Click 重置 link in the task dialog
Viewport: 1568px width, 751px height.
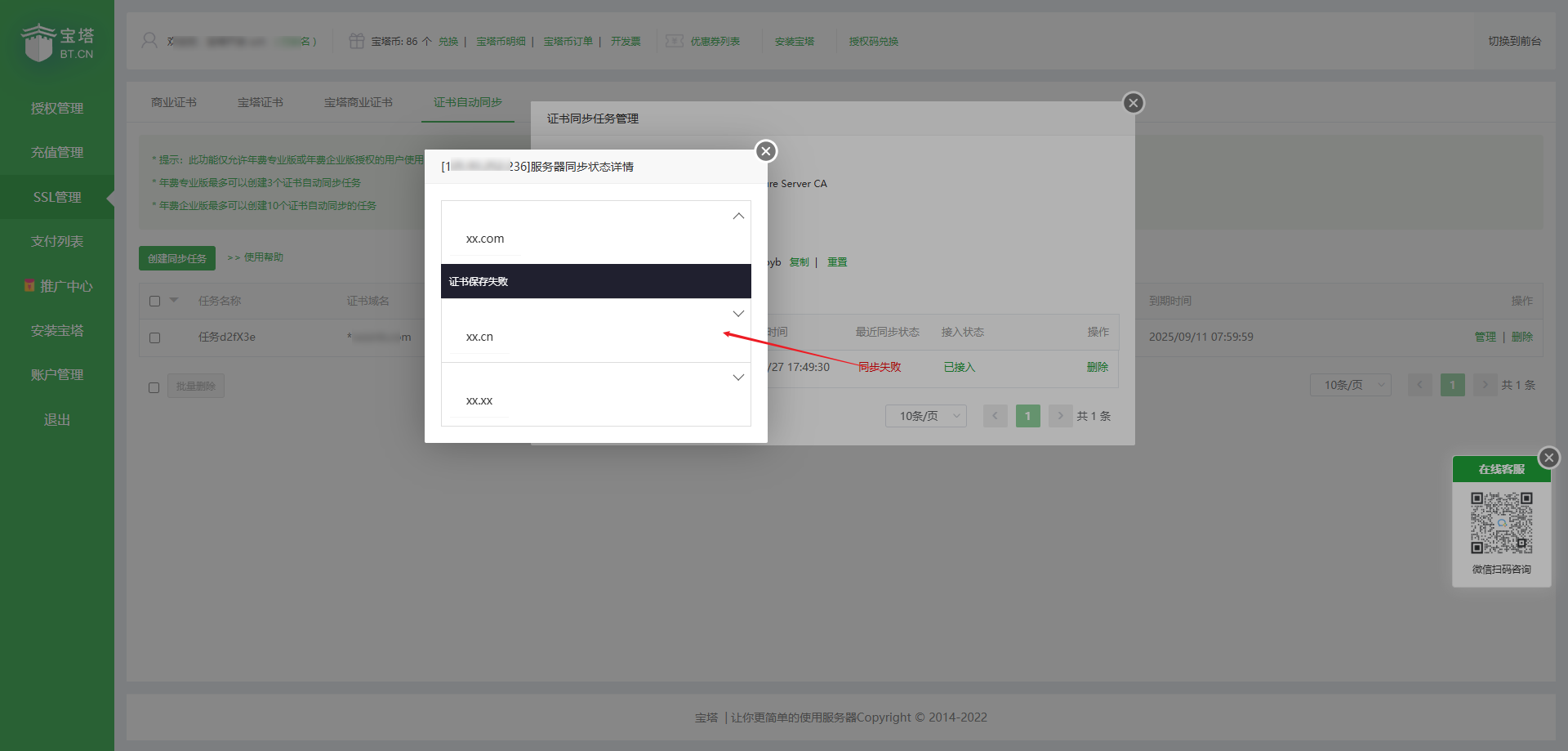(x=837, y=262)
